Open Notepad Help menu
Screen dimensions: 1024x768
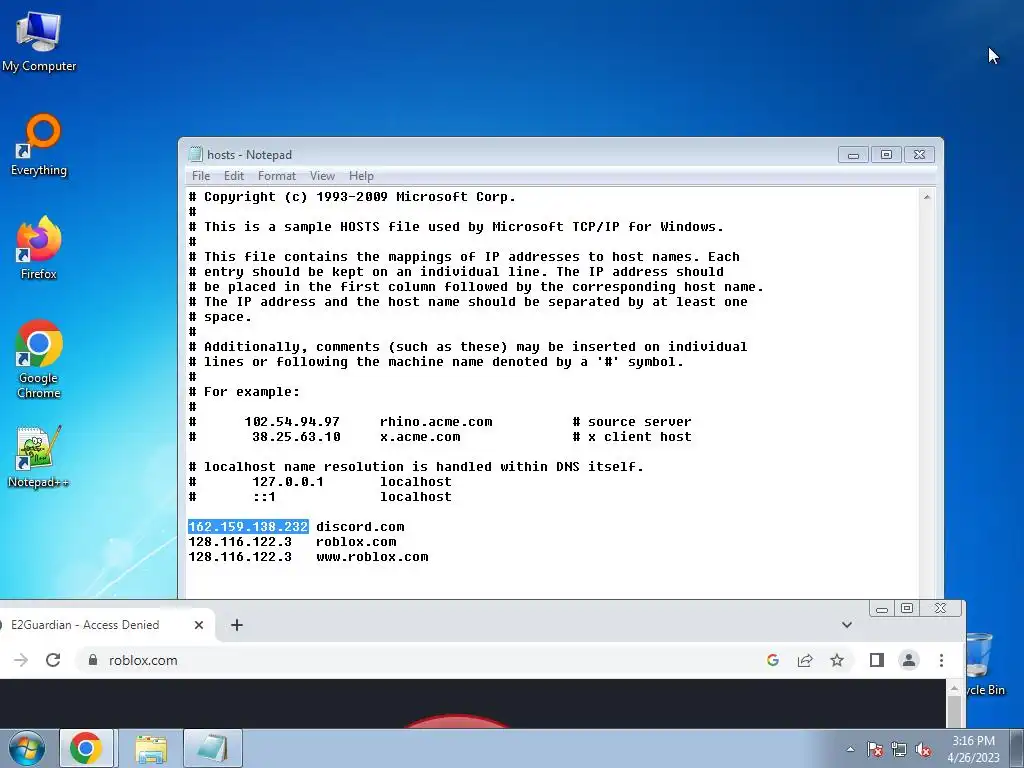click(361, 176)
